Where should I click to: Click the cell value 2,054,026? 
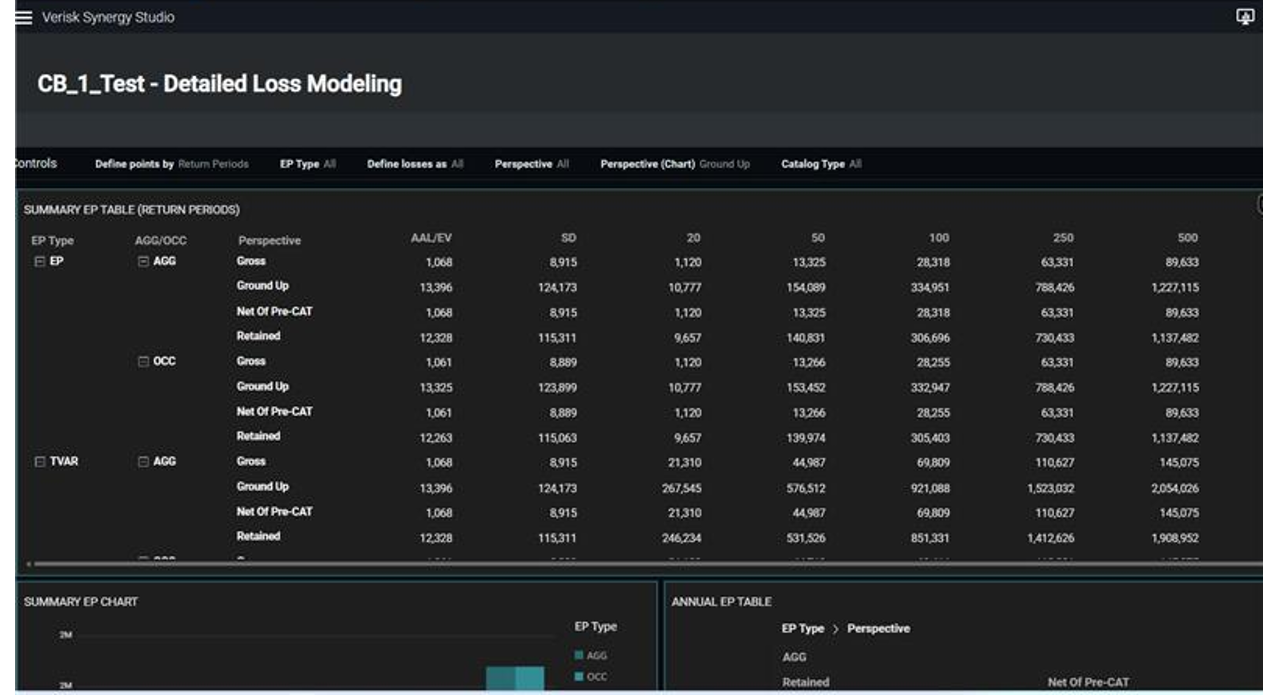click(1175, 488)
